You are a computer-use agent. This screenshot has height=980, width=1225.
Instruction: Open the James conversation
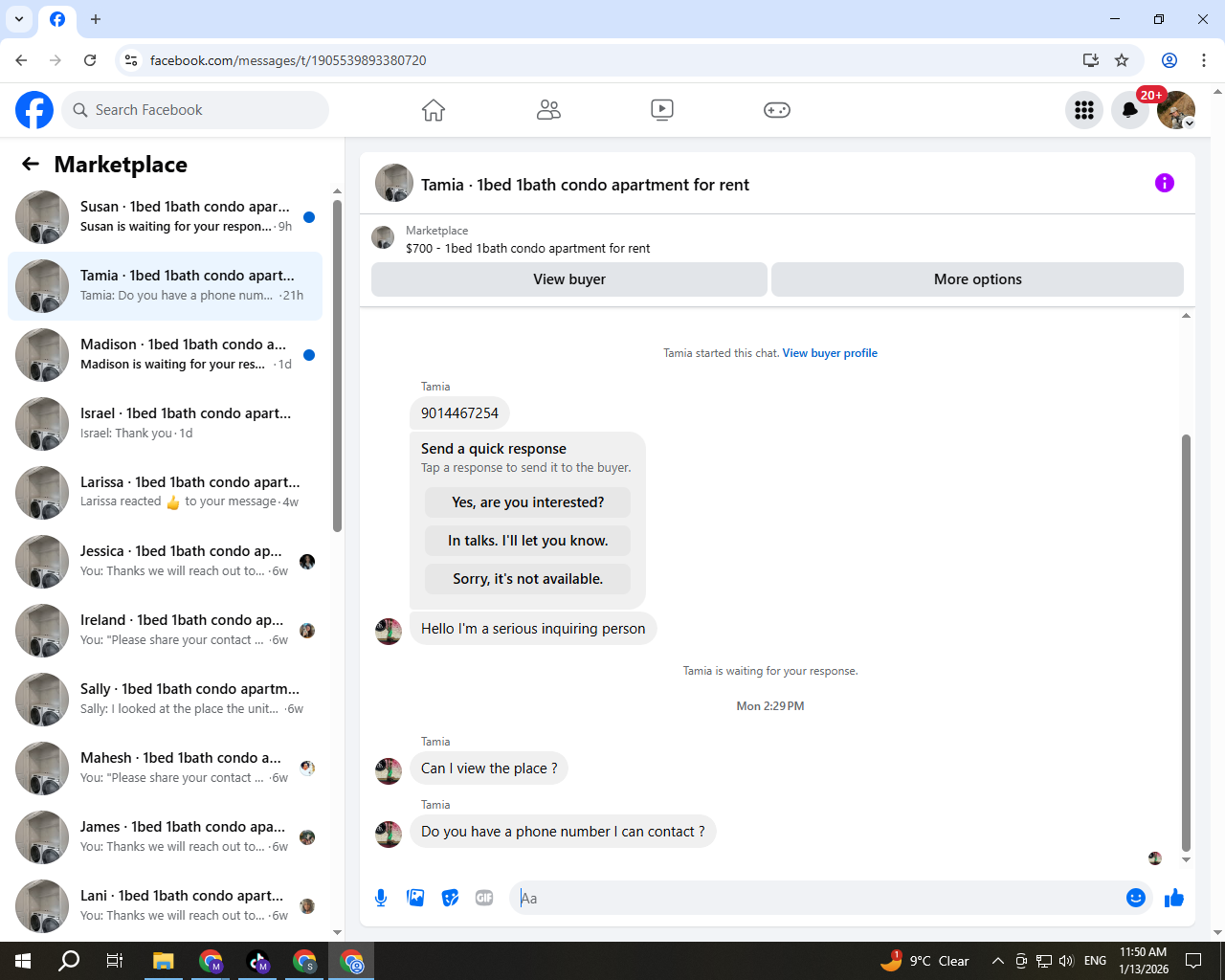click(x=165, y=837)
